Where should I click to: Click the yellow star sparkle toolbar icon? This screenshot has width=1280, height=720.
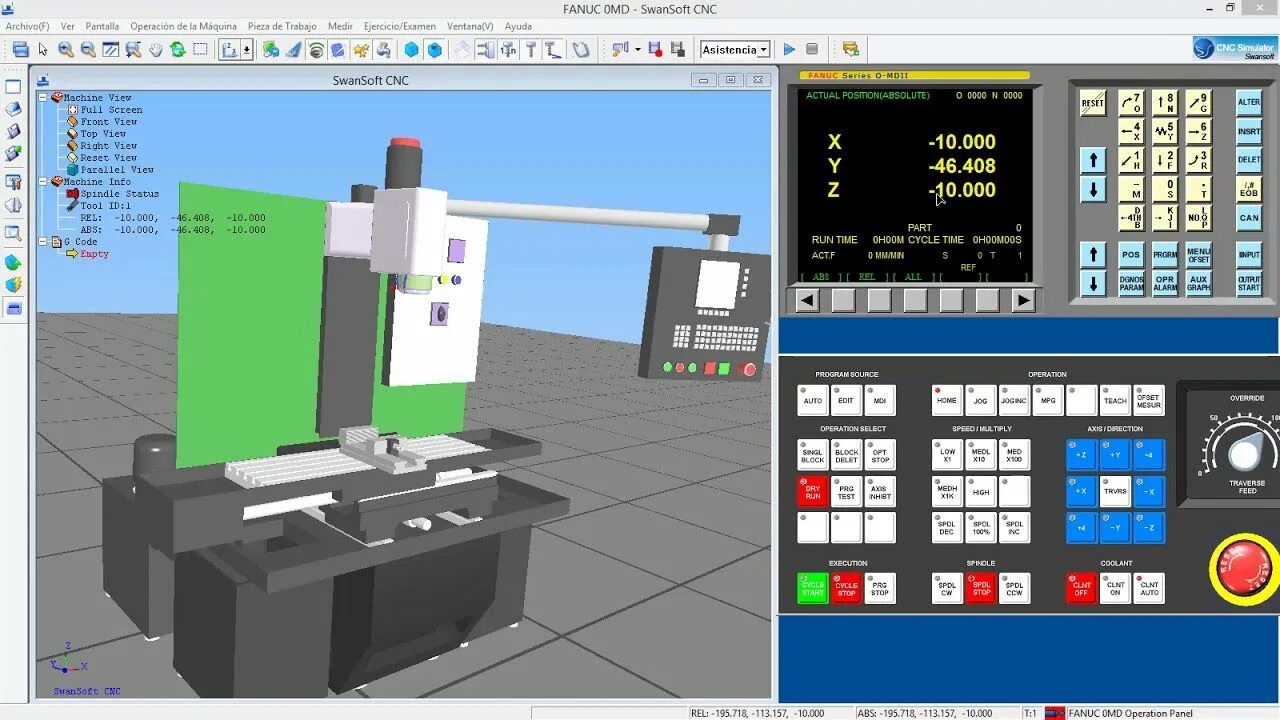(x=361, y=49)
